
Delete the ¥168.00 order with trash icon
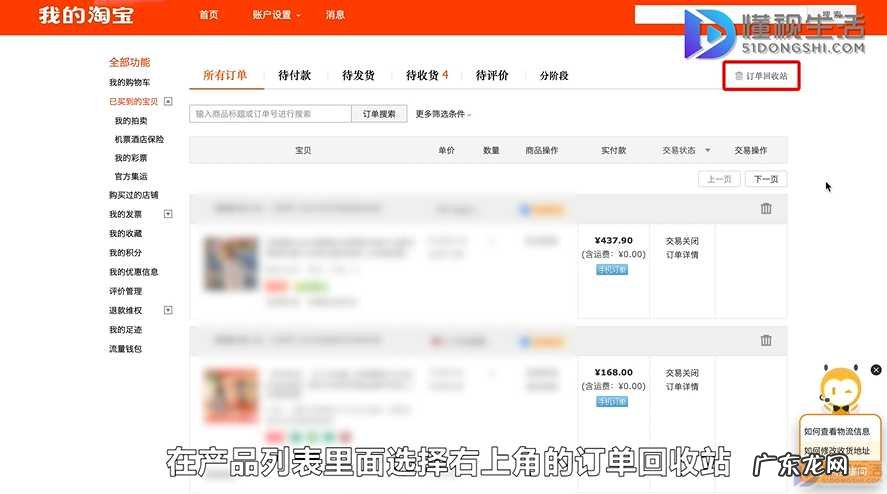tap(766, 341)
